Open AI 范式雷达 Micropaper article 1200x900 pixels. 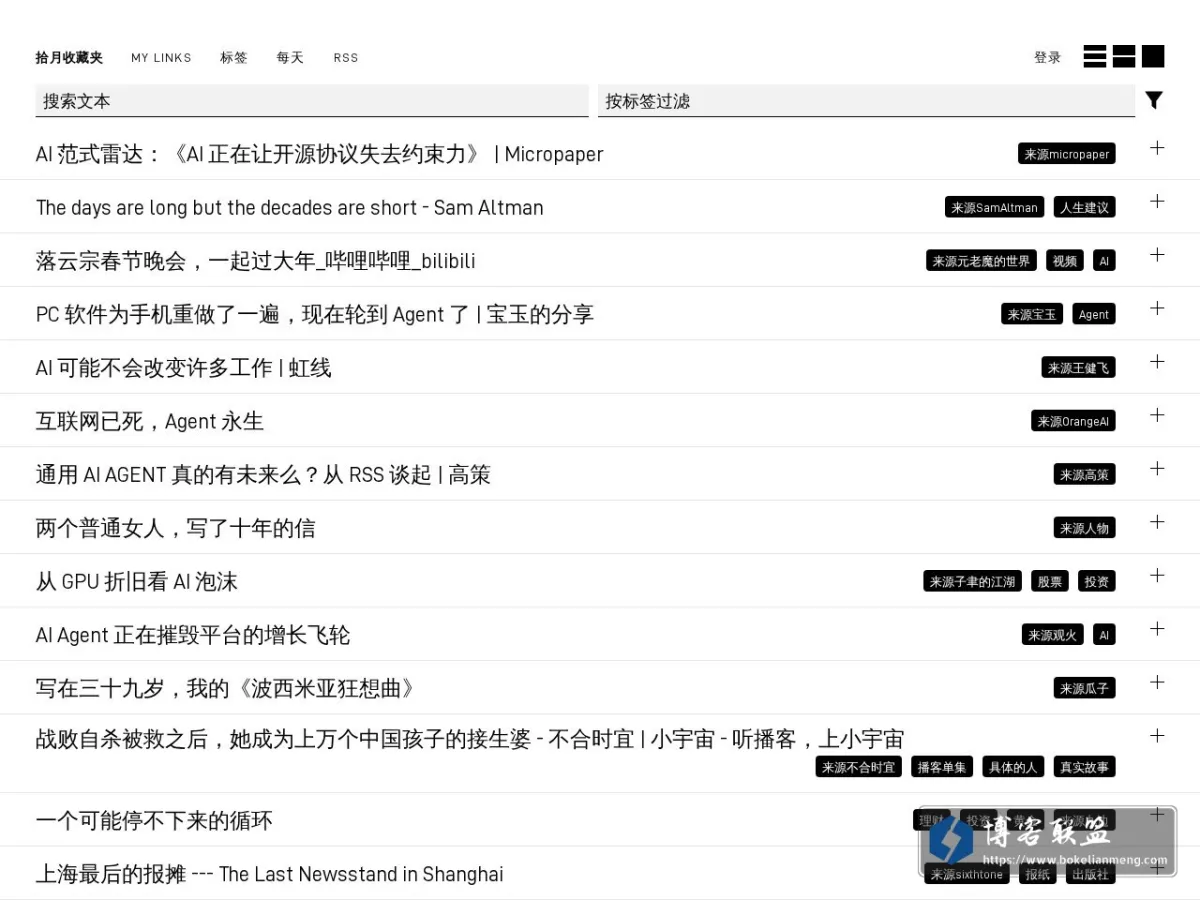320,154
